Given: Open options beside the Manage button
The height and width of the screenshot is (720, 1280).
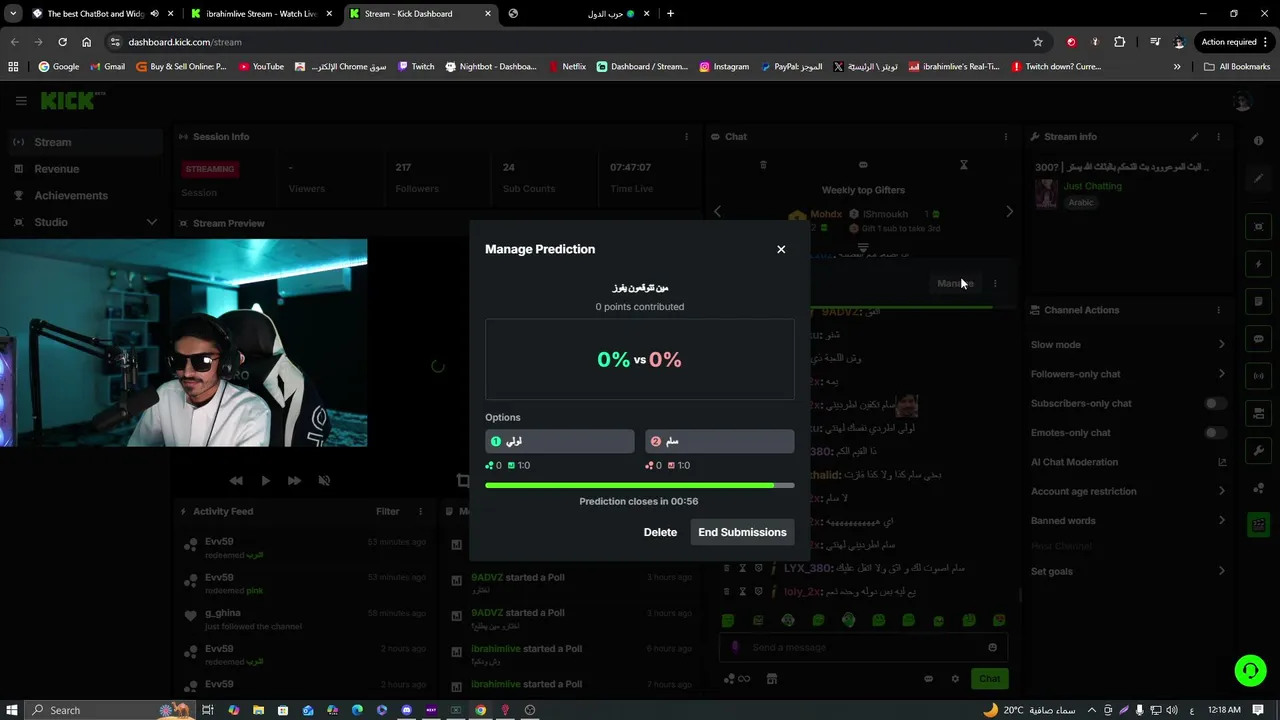Looking at the screenshot, I should (x=995, y=283).
